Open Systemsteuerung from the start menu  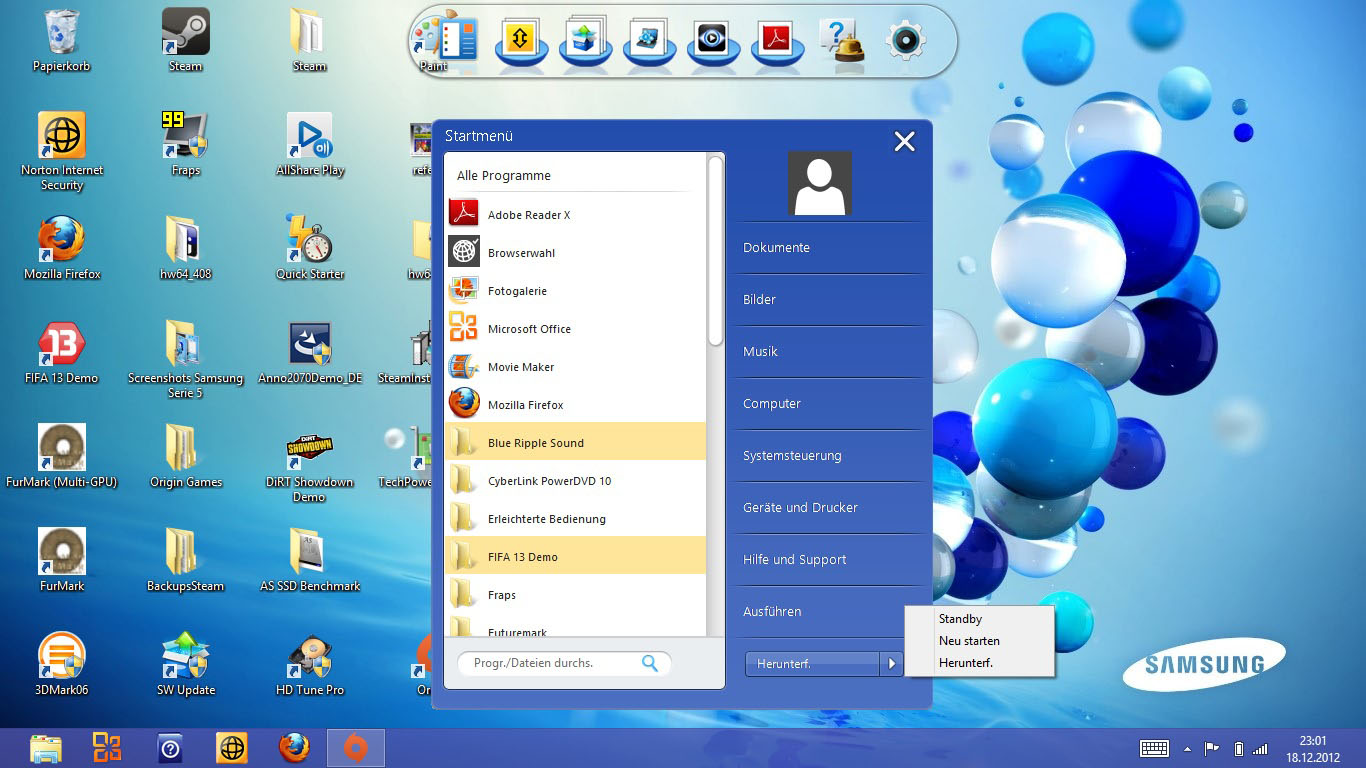792,456
